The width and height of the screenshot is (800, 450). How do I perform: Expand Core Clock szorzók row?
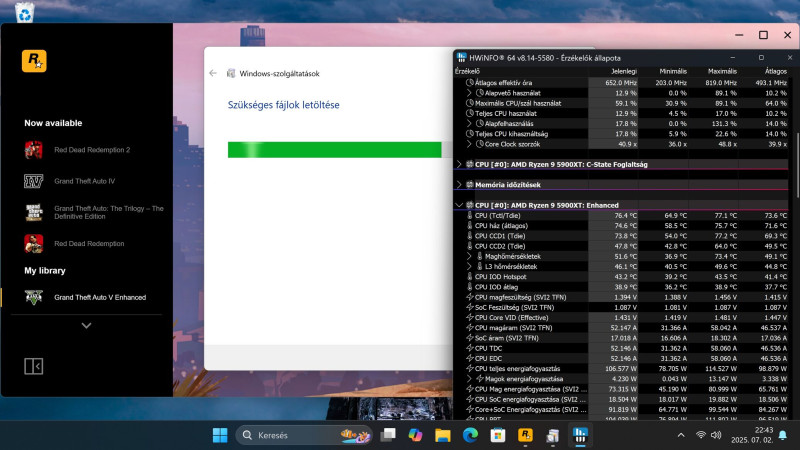coord(469,144)
